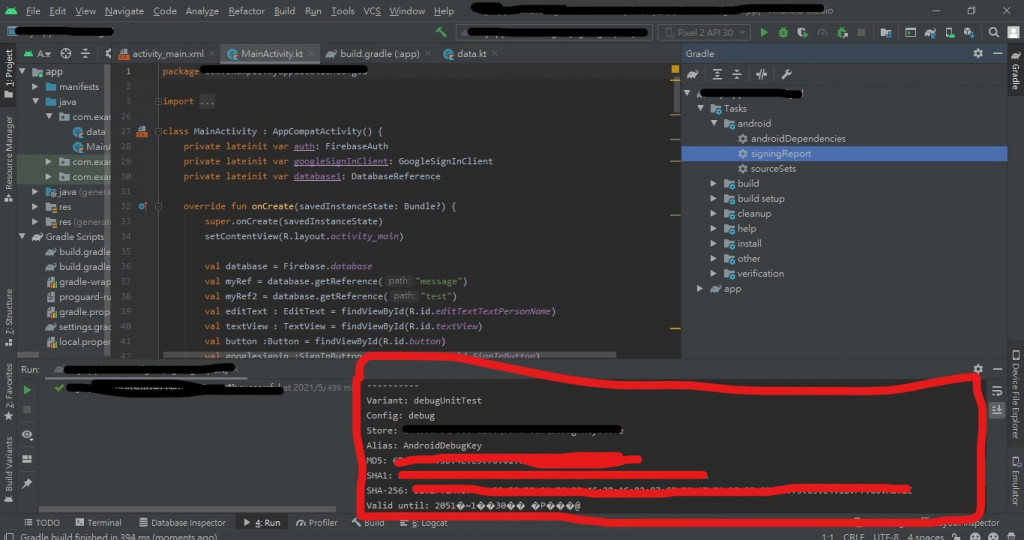The height and width of the screenshot is (540, 1024).
Task: Rerun the task in Run panel
Action: 27,390
